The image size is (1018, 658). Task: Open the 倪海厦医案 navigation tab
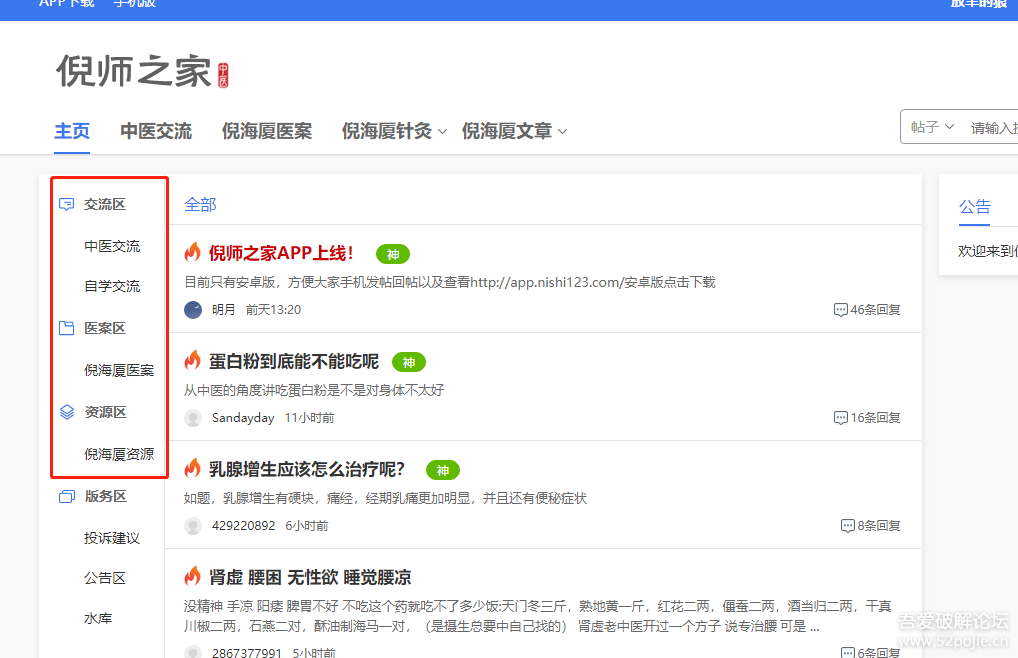point(267,131)
